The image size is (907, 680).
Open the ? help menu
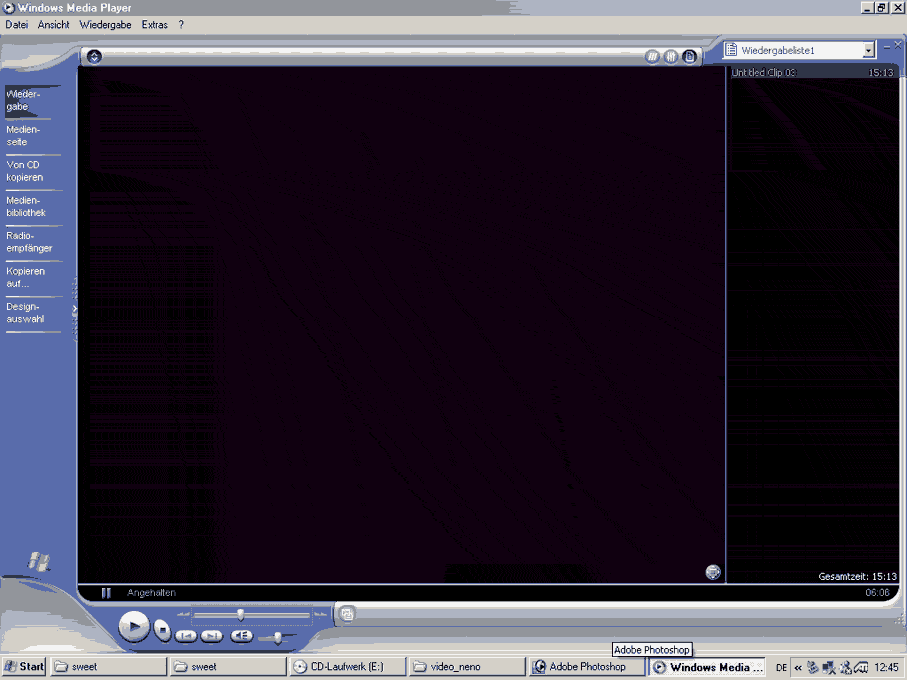(181, 25)
